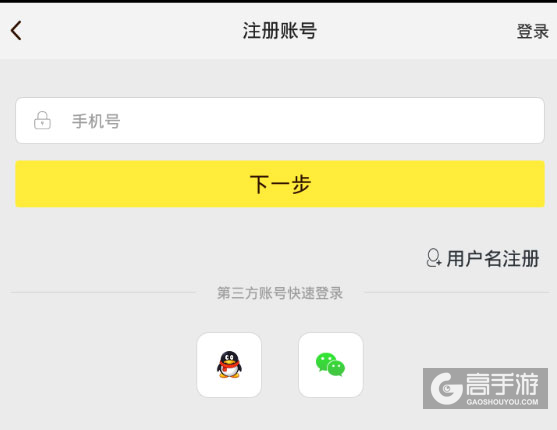The height and width of the screenshot is (430, 557).
Task: Click the G logo in watermark
Action: coord(447,388)
